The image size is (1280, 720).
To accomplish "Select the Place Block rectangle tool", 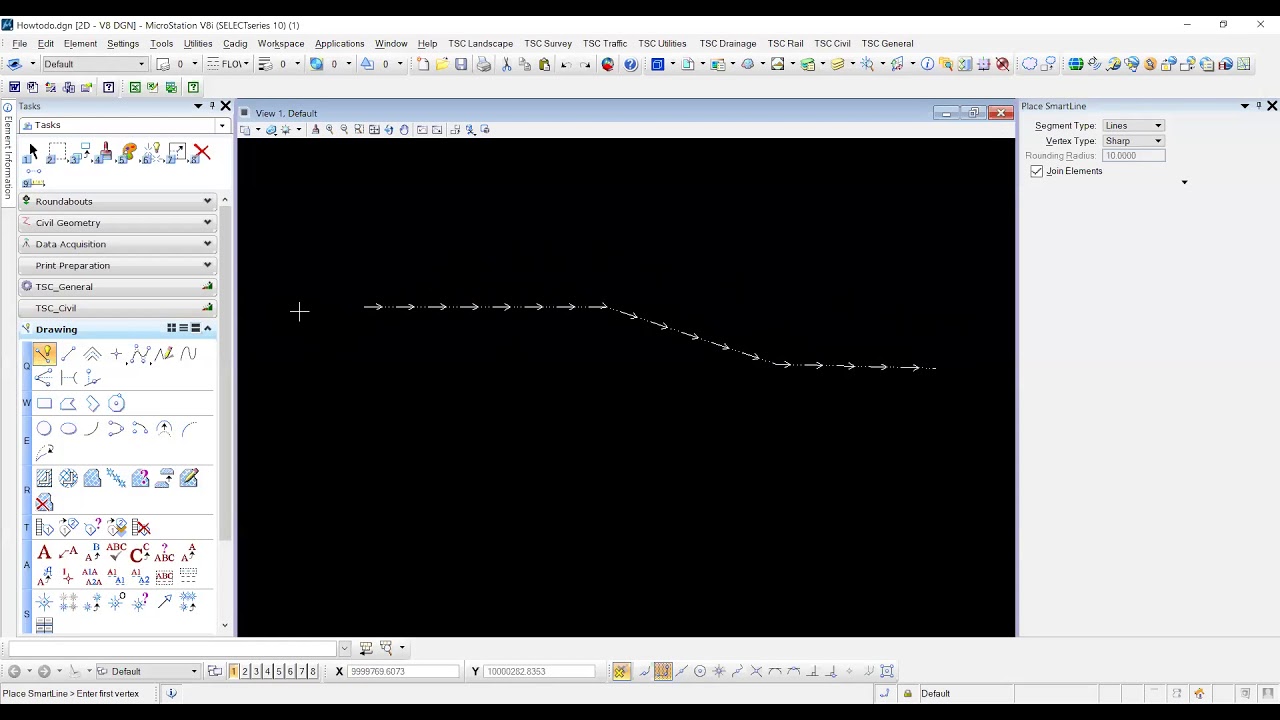I will [44, 404].
